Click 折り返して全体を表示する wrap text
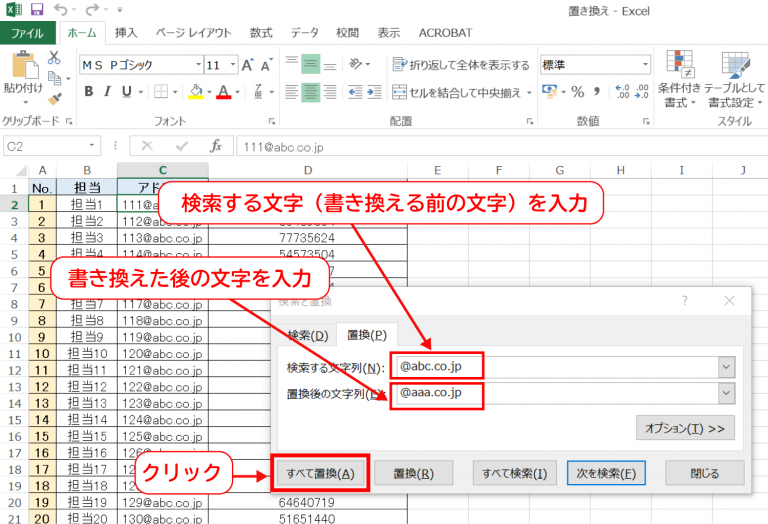768x524 pixels. [x=461, y=65]
